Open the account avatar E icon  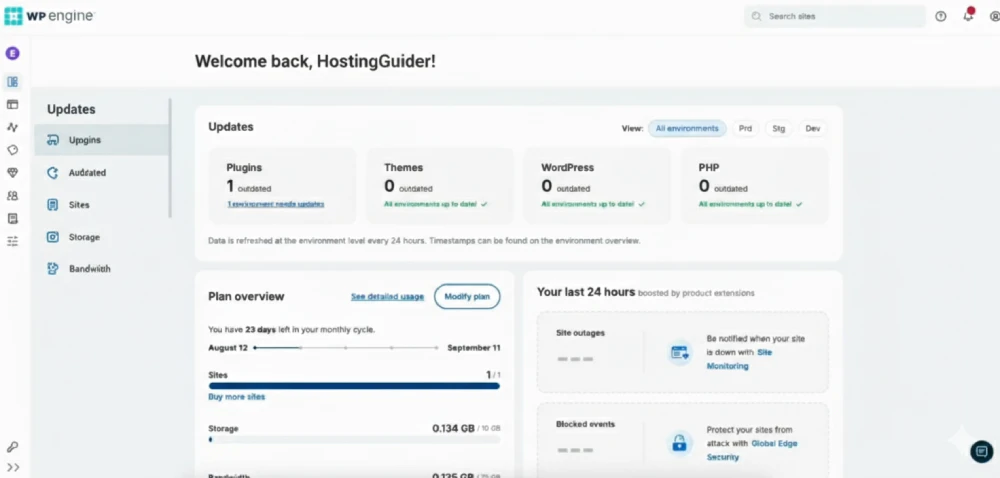point(13,54)
